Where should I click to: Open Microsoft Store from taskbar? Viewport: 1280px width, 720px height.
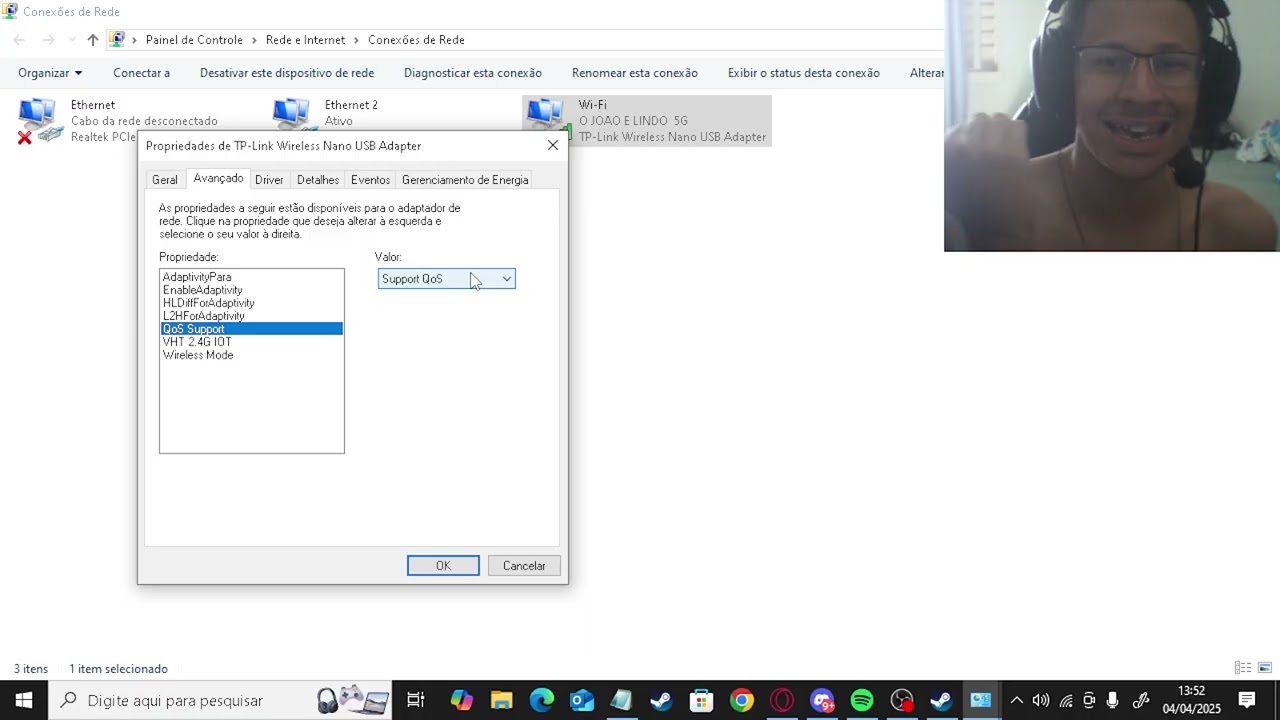pyautogui.click(x=701, y=700)
